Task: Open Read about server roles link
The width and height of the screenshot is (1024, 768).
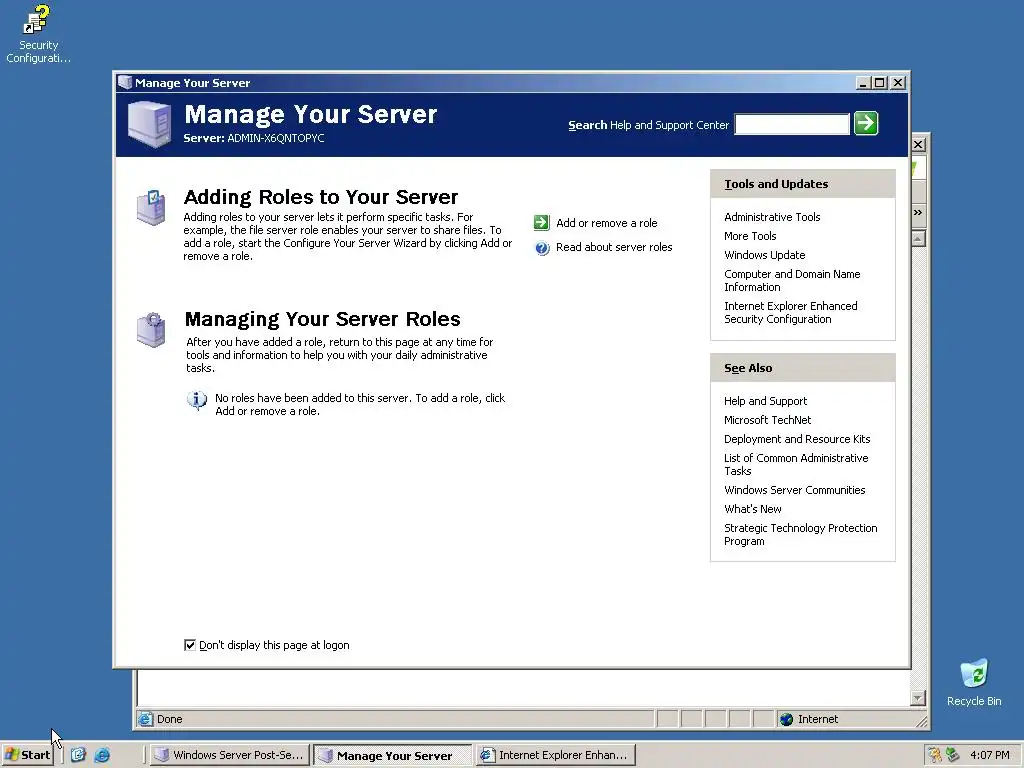Action: (614, 247)
